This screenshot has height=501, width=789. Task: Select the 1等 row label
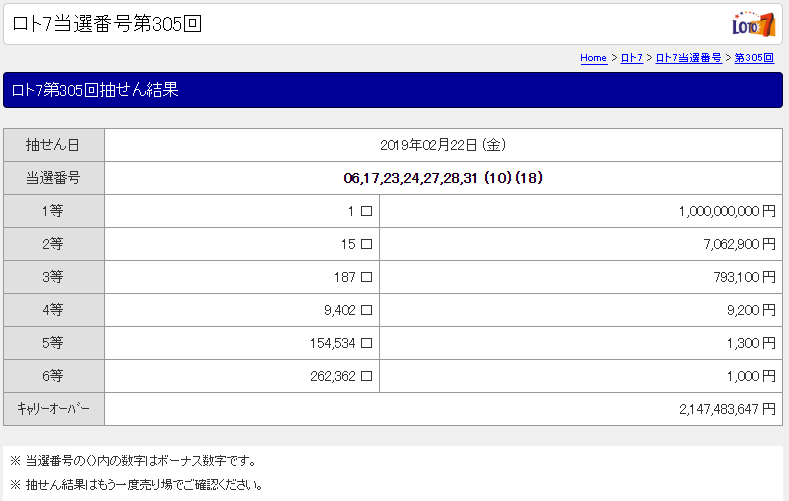coord(53,211)
